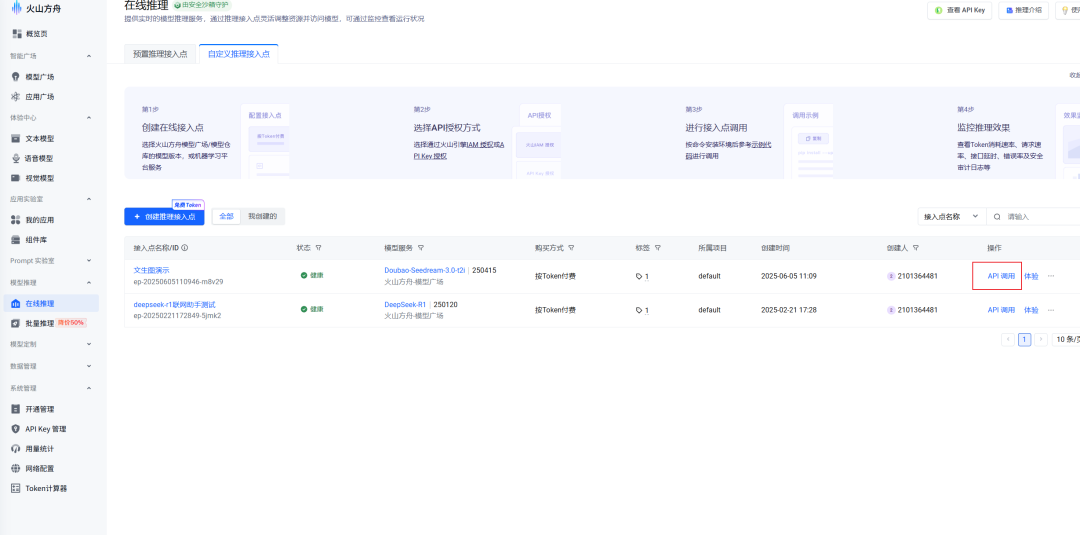Open 网络配置 in sidebar
Screen dimensions: 1080x535
pyautogui.click(x=39, y=469)
